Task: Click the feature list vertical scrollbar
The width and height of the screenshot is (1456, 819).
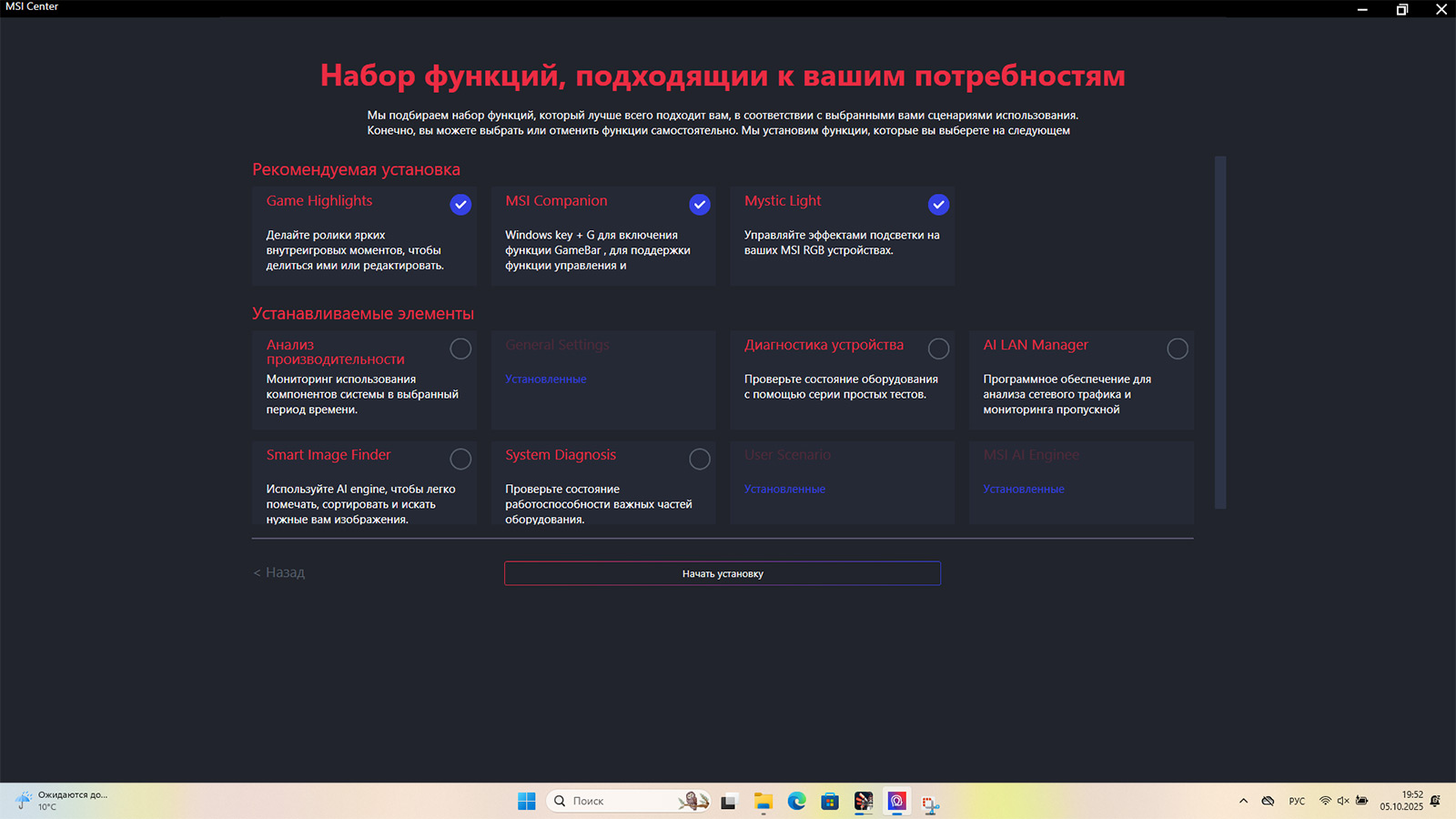Action: click(x=1220, y=332)
